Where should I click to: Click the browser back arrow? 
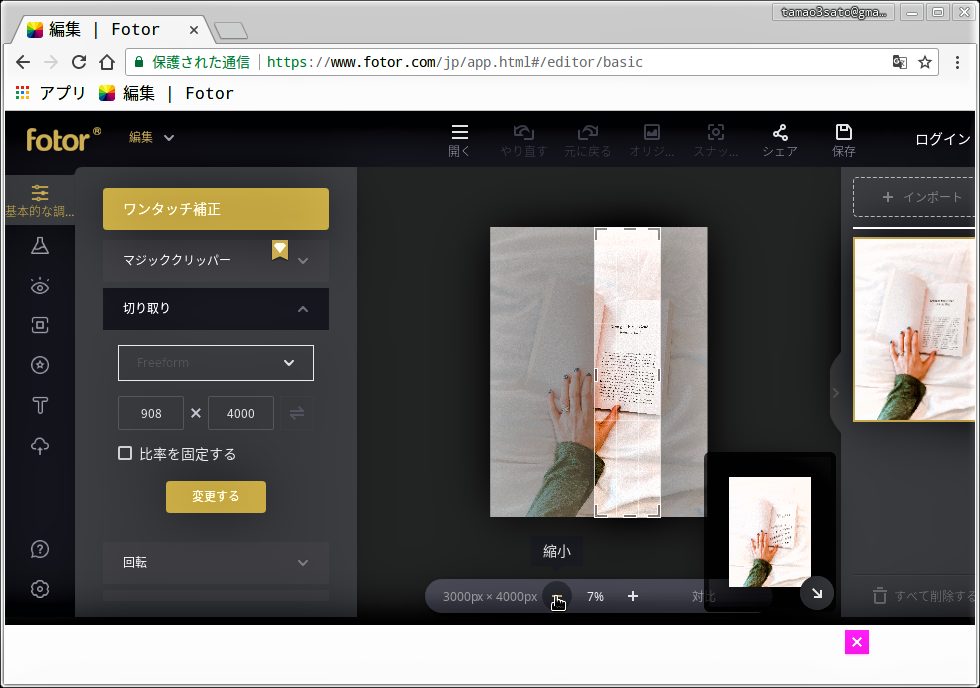[x=23, y=62]
